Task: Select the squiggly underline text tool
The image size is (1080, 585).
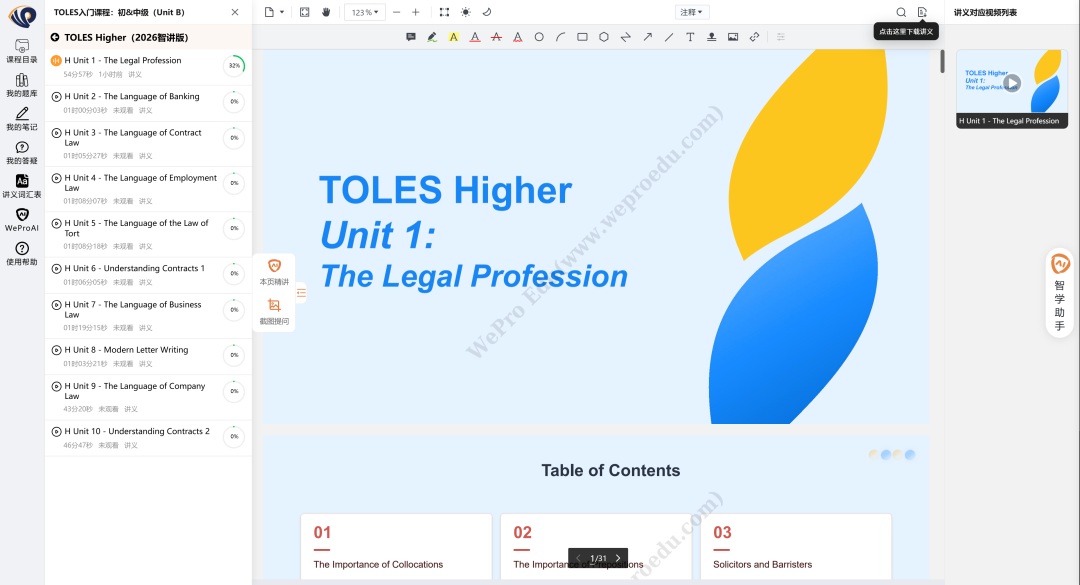Action: pos(517,37)
